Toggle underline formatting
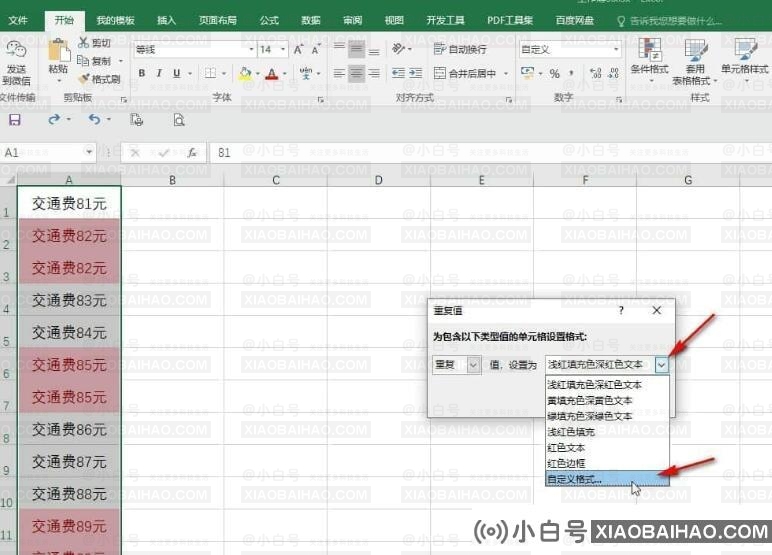 pyautogui.click(x=176, y=73)
